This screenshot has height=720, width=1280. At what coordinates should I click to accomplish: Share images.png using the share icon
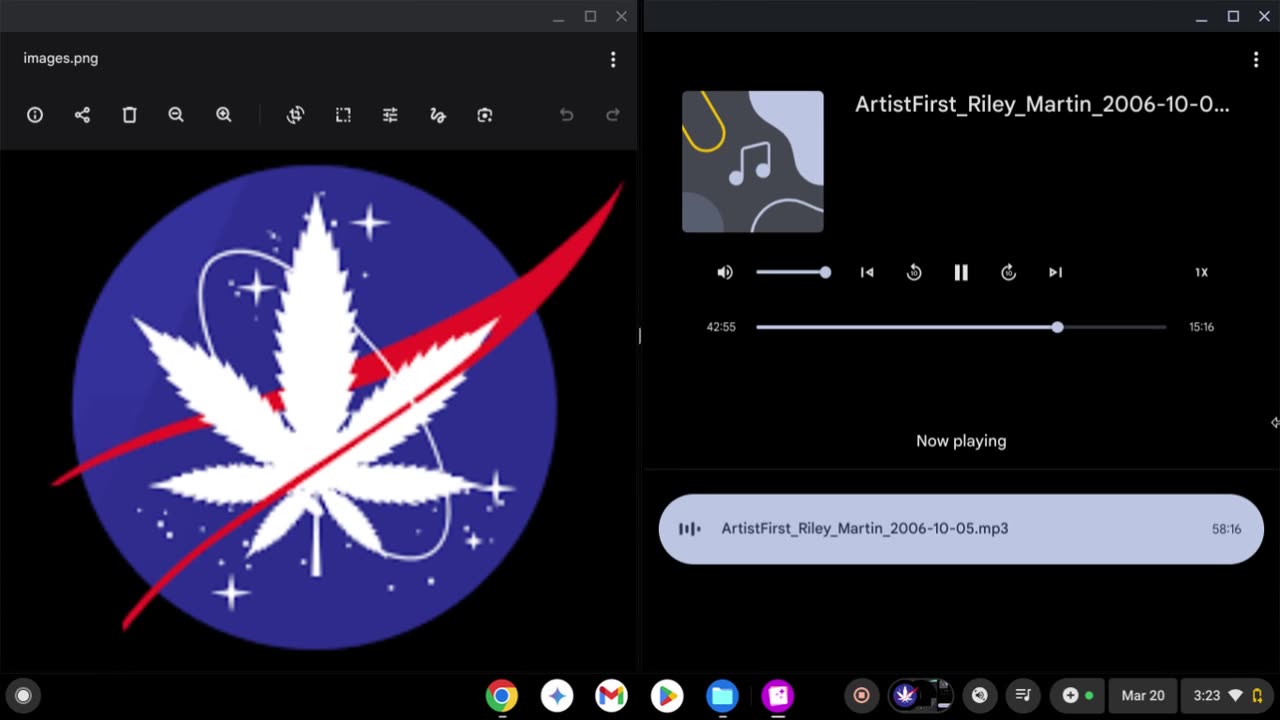tap(82, 115)
